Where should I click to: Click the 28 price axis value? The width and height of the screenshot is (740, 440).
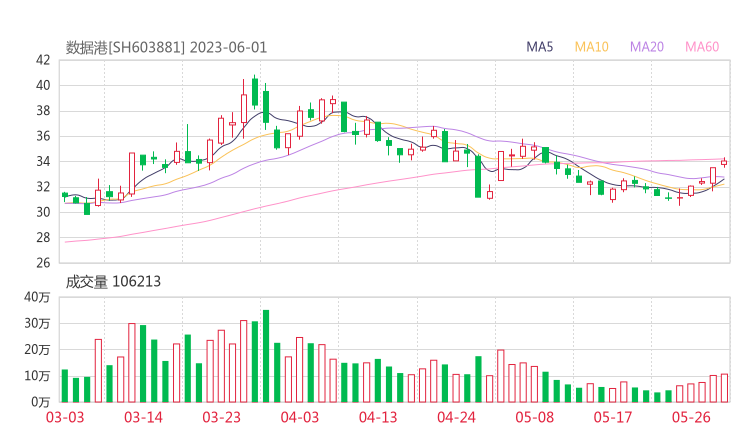[43, 237]
